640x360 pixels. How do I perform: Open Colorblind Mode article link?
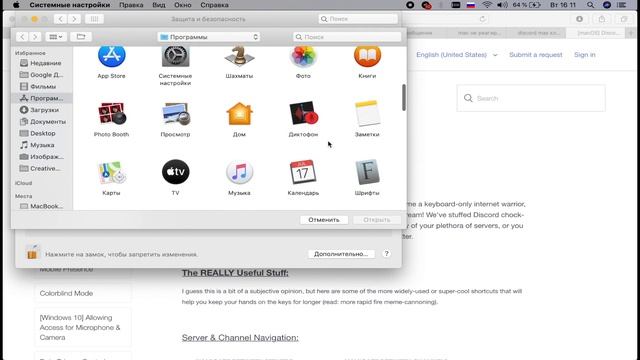66,293
